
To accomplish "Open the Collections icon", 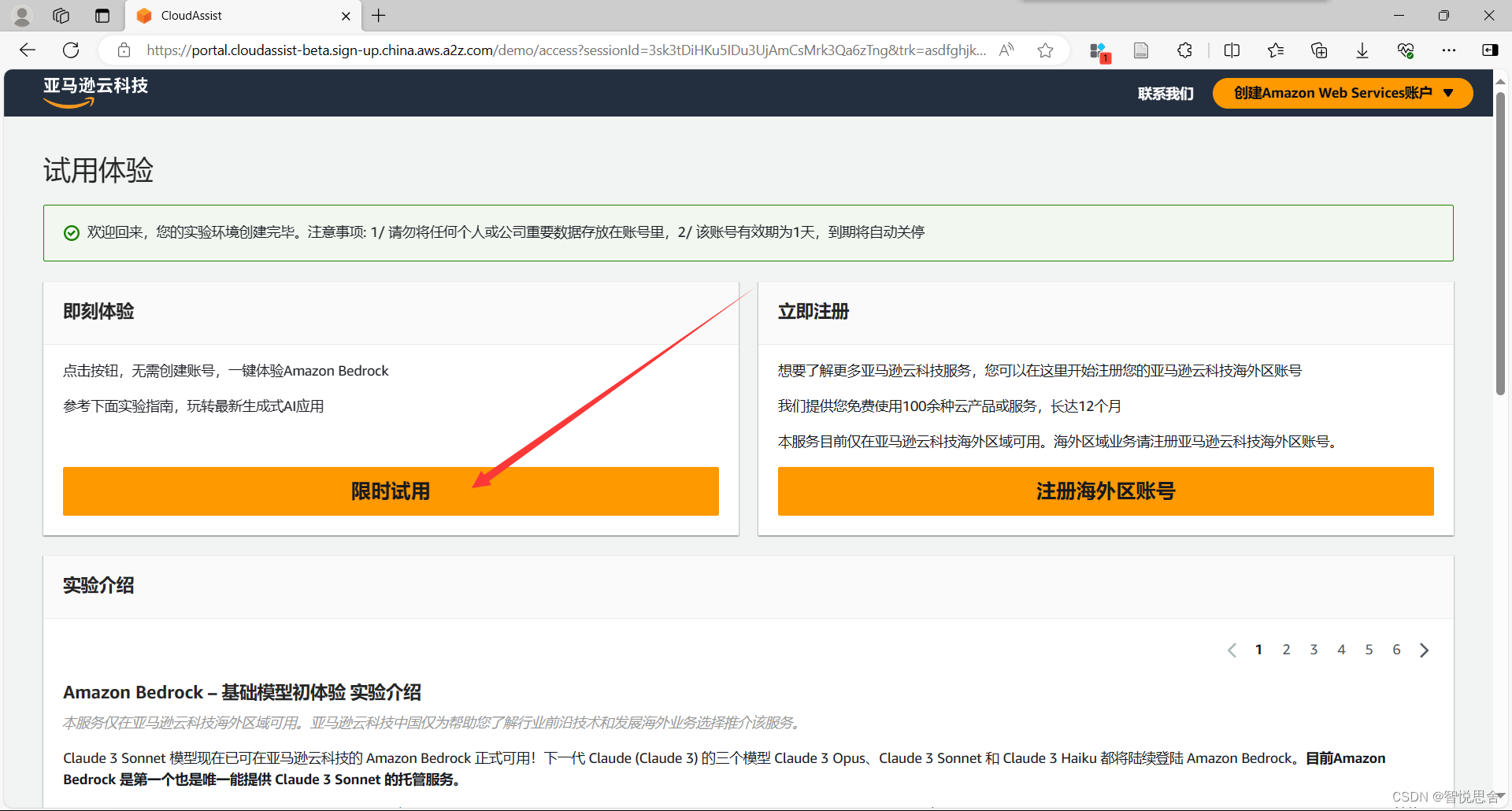I will (1319, 50).
